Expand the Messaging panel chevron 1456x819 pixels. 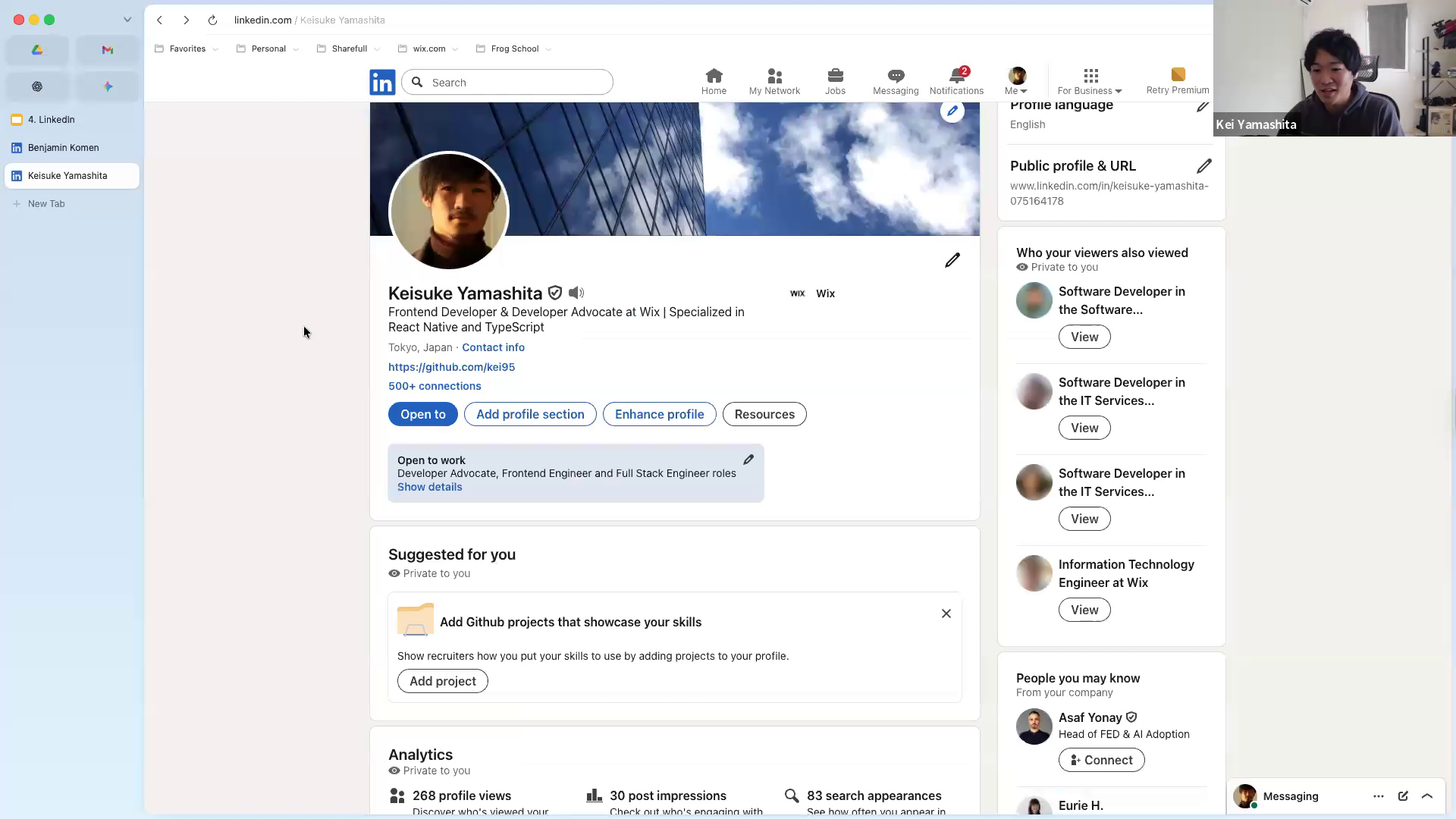point(1427,795)
